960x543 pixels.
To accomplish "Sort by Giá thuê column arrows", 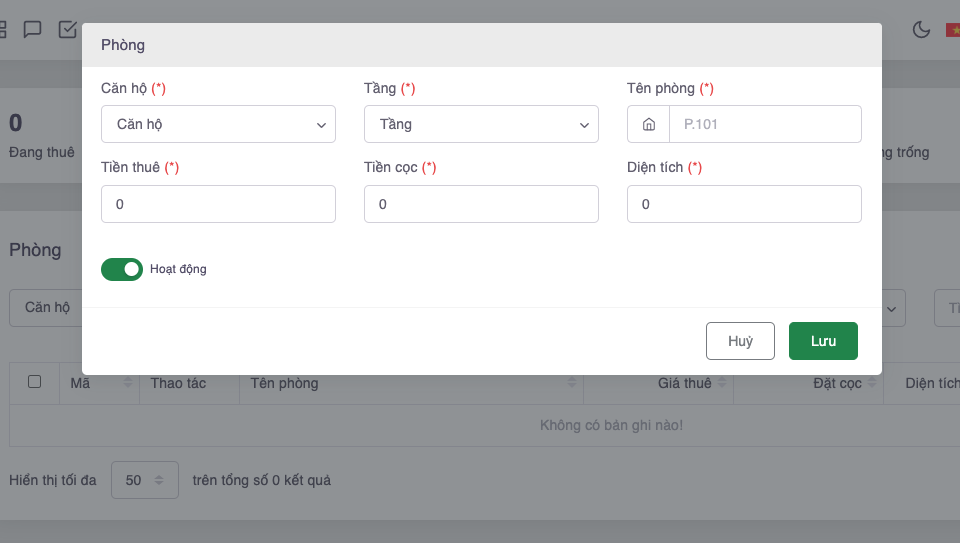I will click(x=722, y=383).
